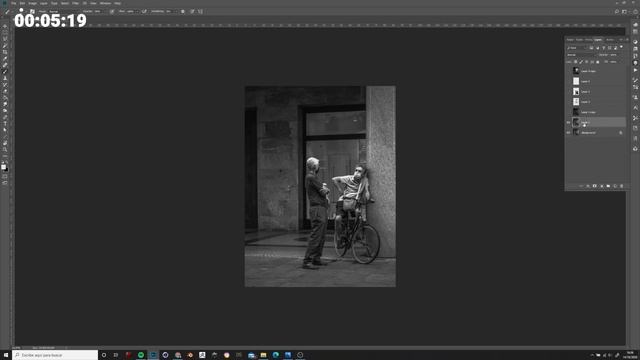Image resolution: width=640 pixels, height=360 pixels.
Task: Click the foreground color swatch
Action: point(4,167)
